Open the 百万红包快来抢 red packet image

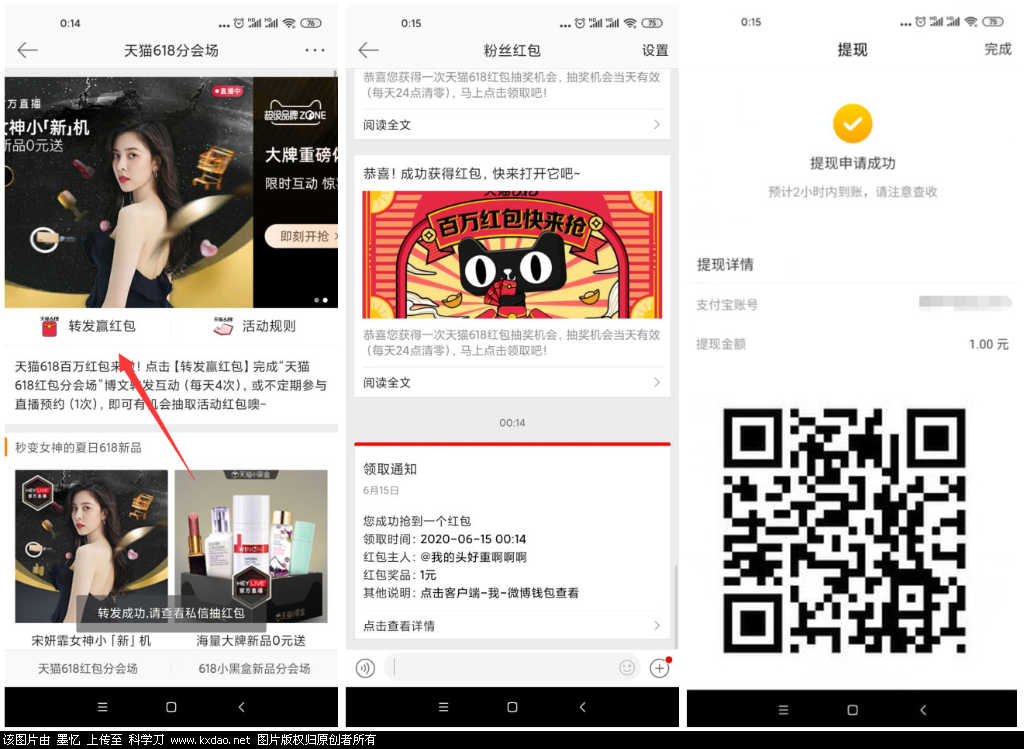point(512,255)
